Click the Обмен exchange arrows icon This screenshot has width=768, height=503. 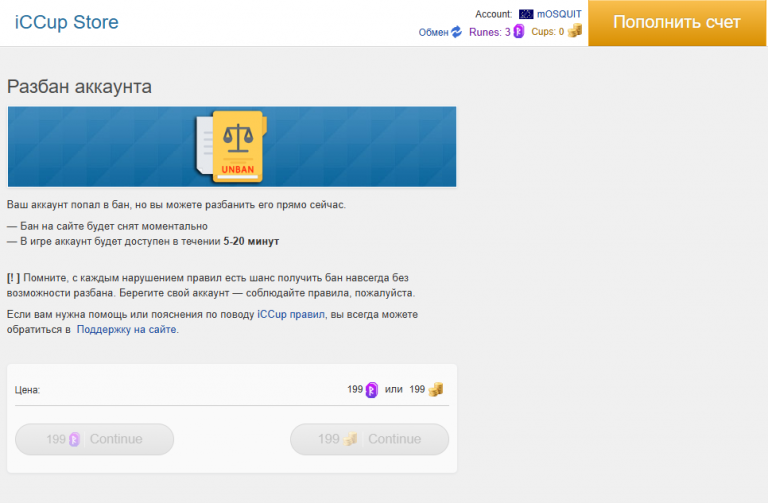click(x=456, y=32)
